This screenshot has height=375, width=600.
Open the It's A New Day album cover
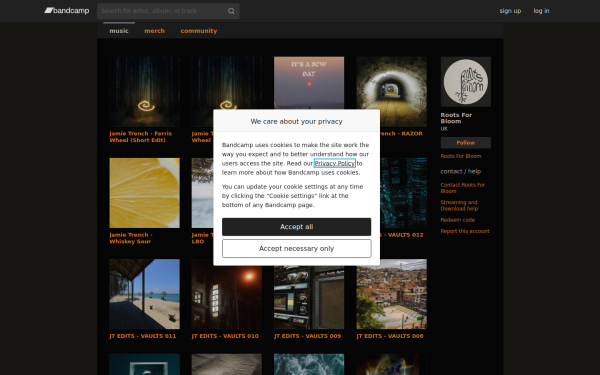tap(309, 83)
